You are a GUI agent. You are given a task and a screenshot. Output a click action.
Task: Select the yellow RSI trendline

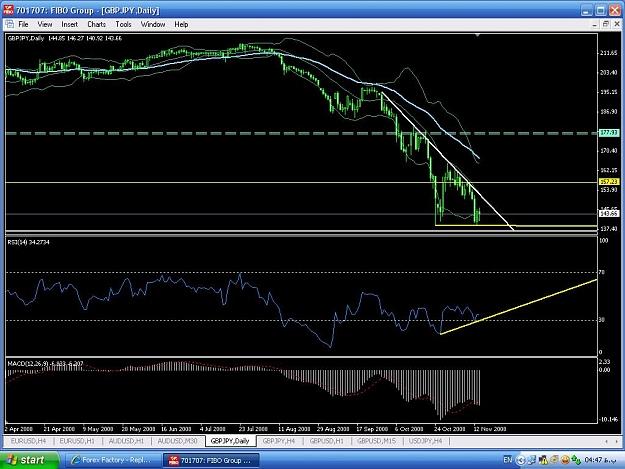[518, 307]
